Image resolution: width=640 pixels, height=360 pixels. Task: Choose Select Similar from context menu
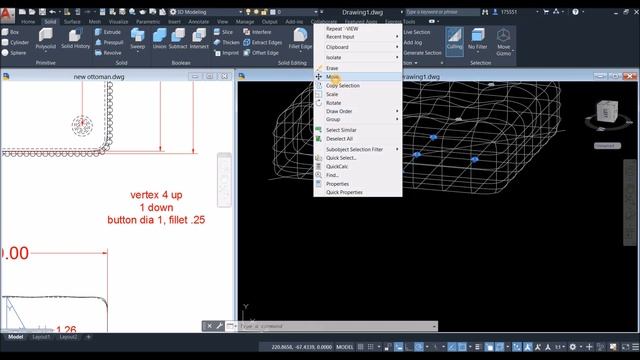coord(358,130)
